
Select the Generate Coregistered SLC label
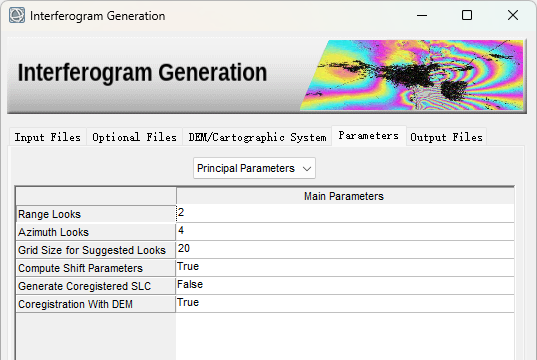96,286
